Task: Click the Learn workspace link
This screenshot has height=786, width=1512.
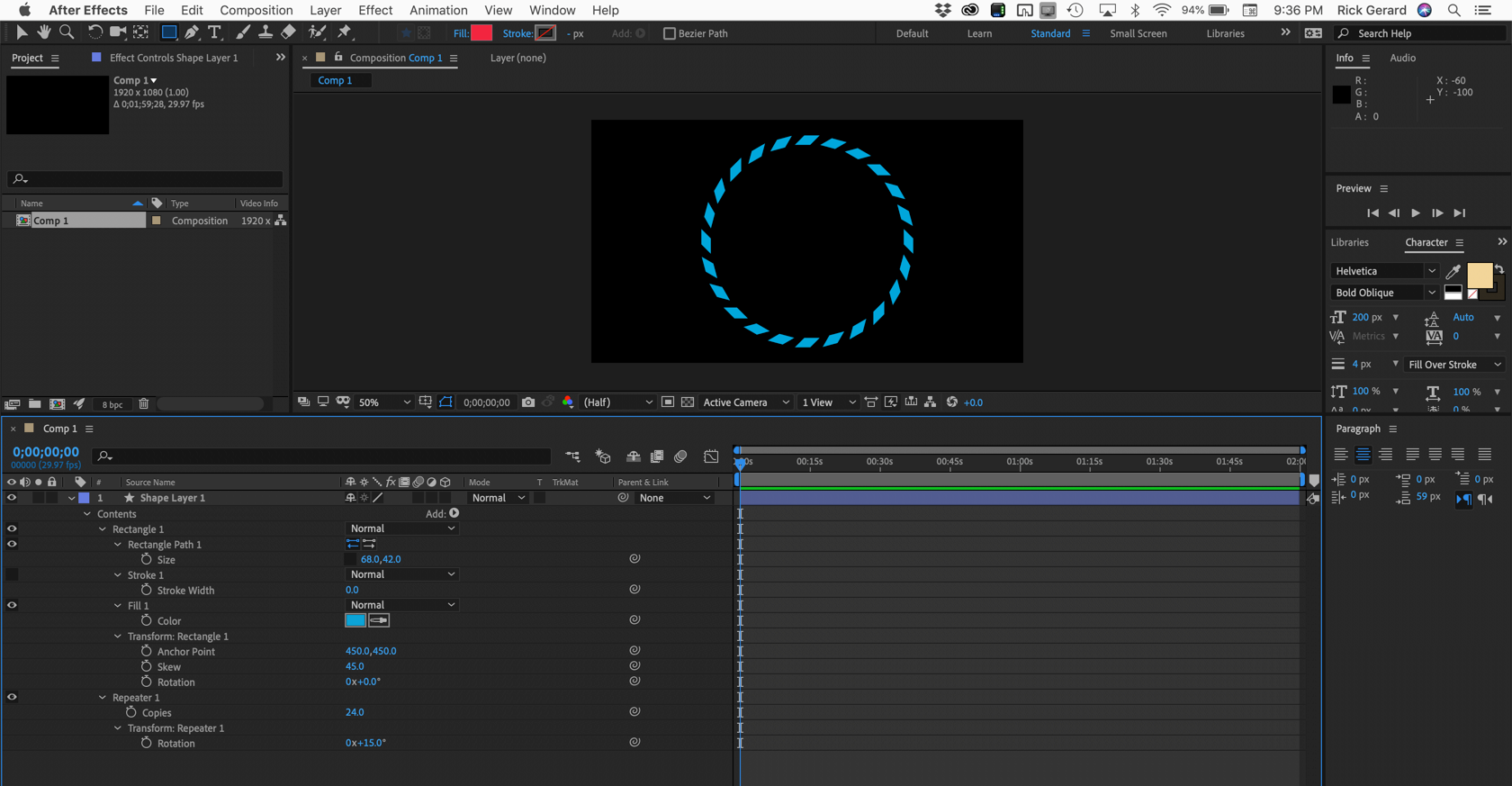Action: tap(979, 33)
